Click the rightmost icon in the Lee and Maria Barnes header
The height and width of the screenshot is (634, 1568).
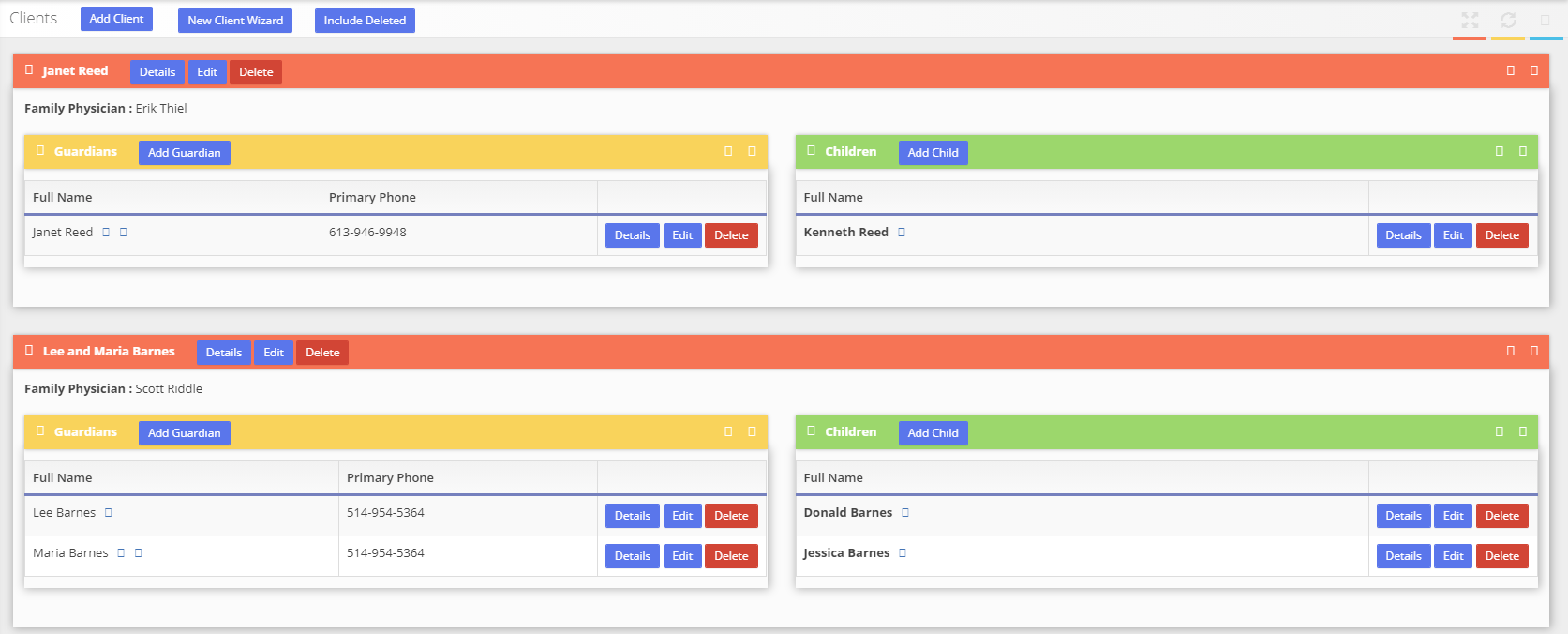1534,352
